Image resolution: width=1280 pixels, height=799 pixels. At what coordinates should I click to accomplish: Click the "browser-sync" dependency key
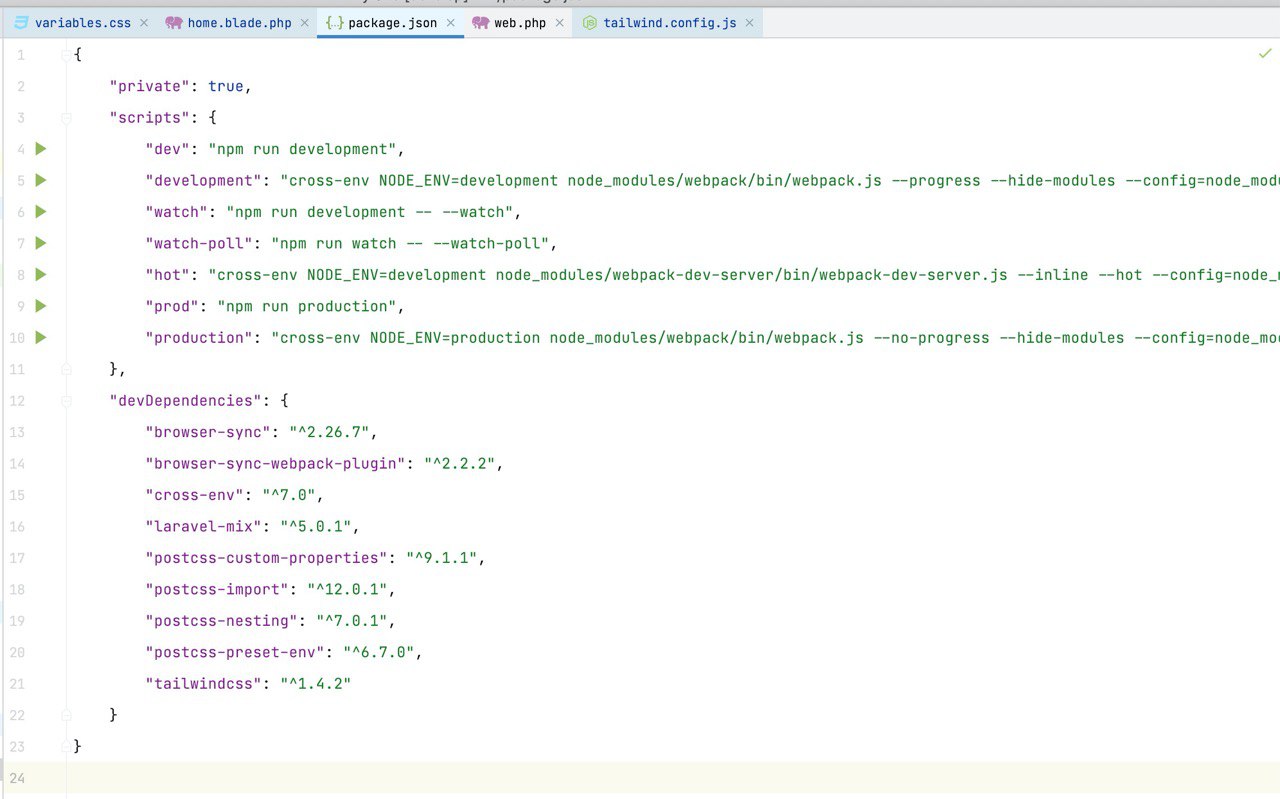point(208,432)
